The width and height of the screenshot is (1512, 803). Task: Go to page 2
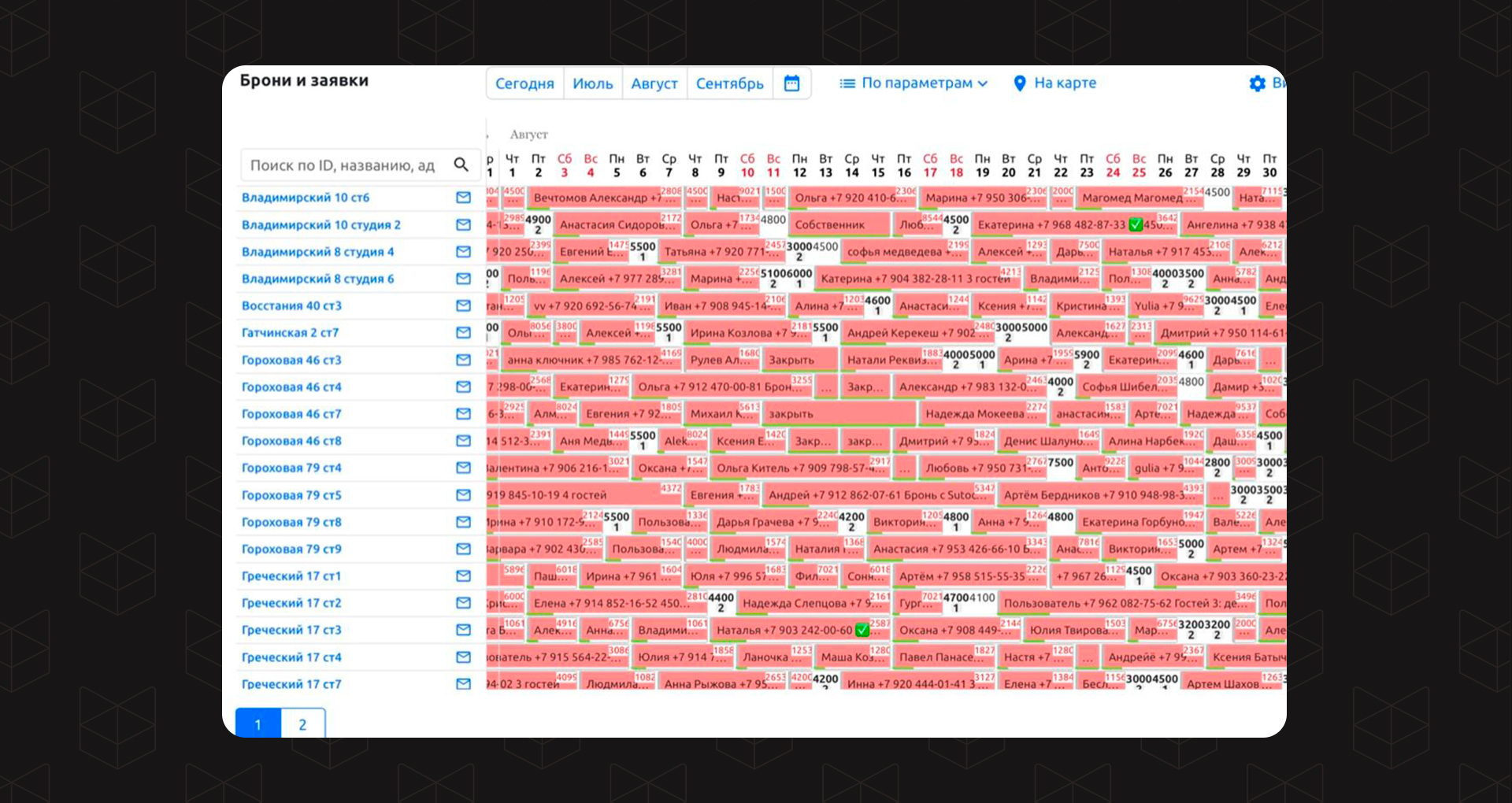302,724
